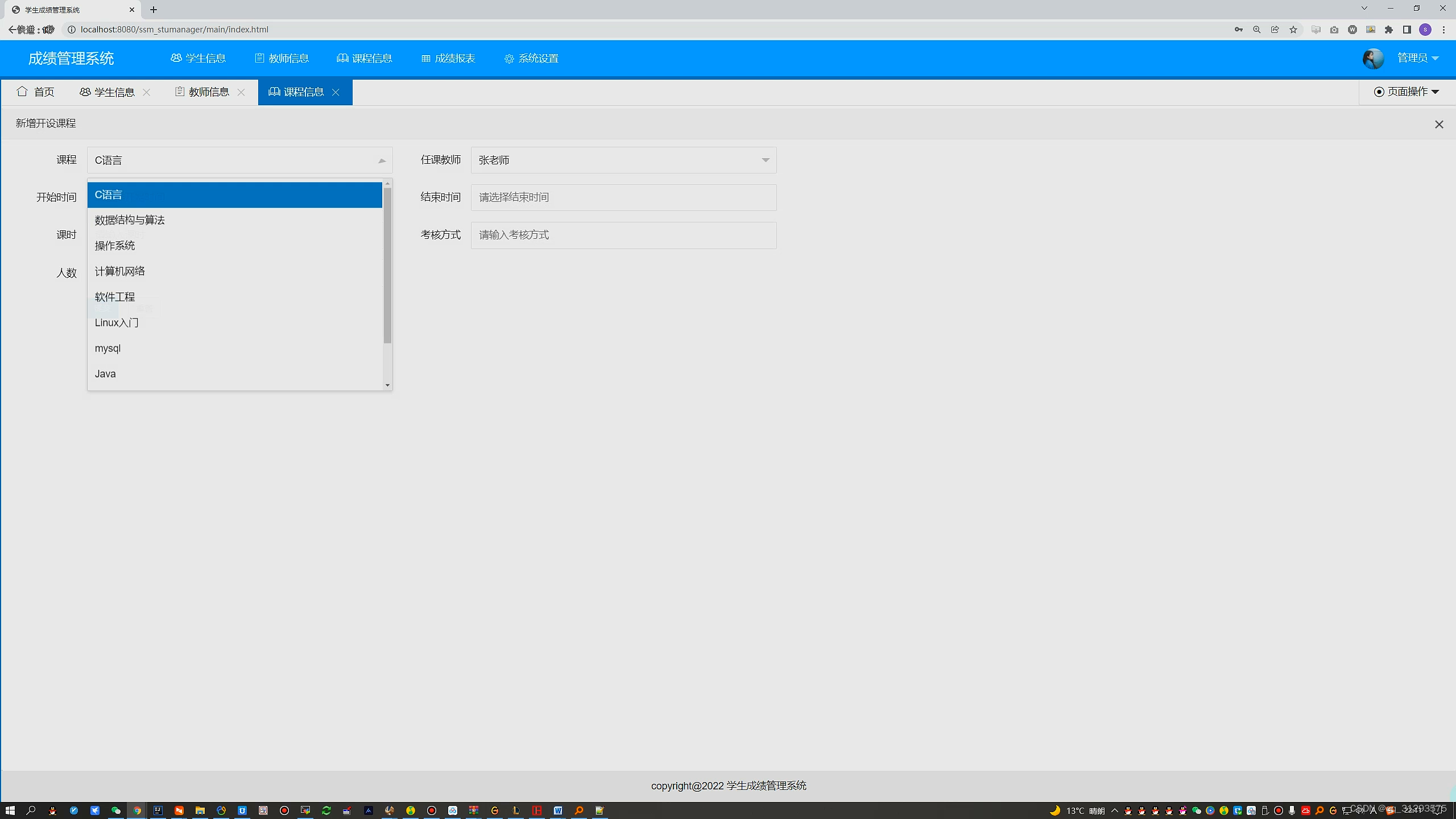This screenshot has width=1456, height=819.
Task: Open Windows Start menu
Action: (x=10, y=810)
